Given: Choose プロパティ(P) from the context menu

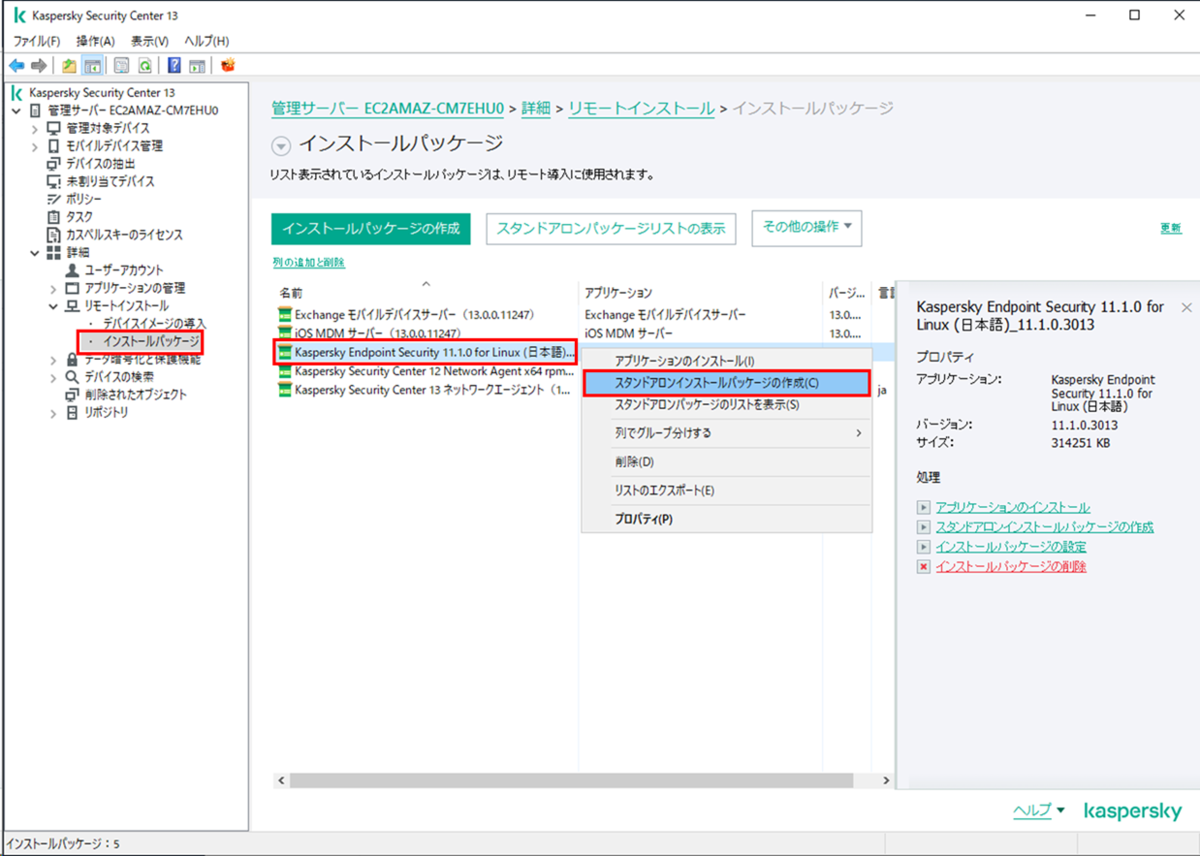Looking at the screenshot, I should tap(726, 519).
